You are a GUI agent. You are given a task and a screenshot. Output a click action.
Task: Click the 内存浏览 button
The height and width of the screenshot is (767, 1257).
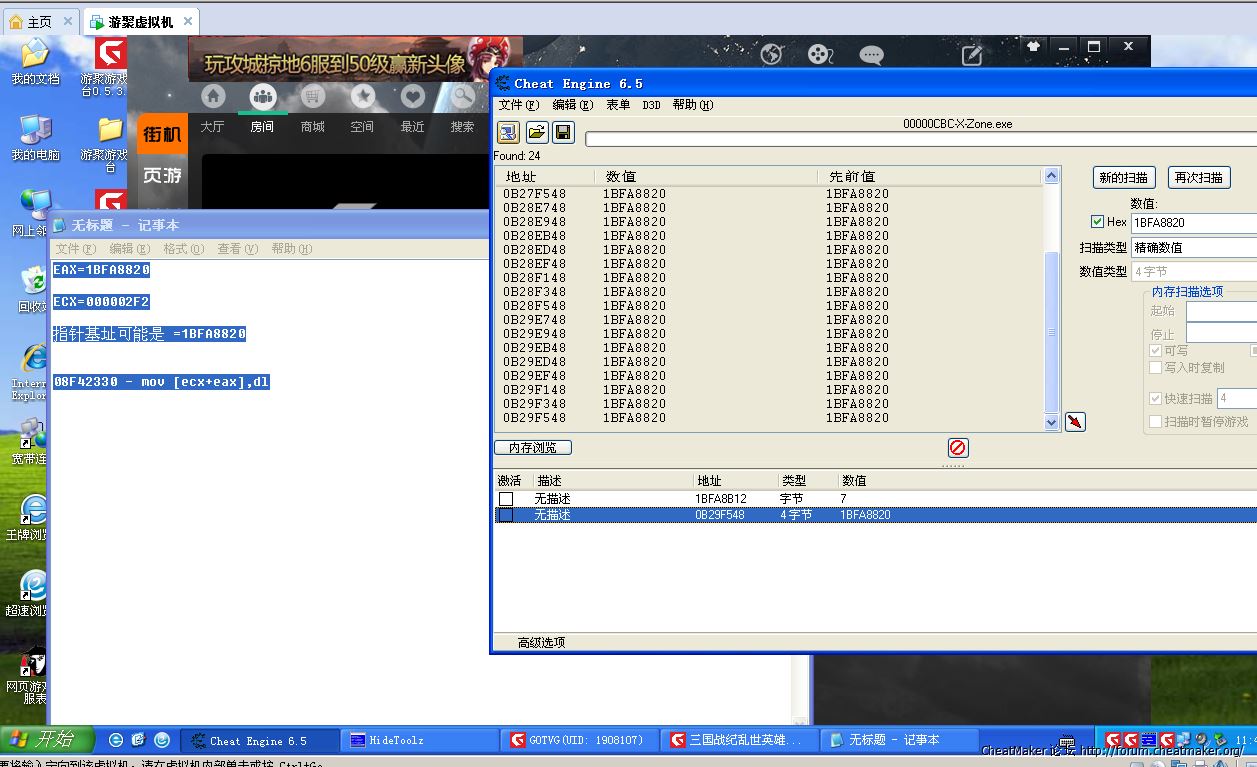(x=533, y=448)
